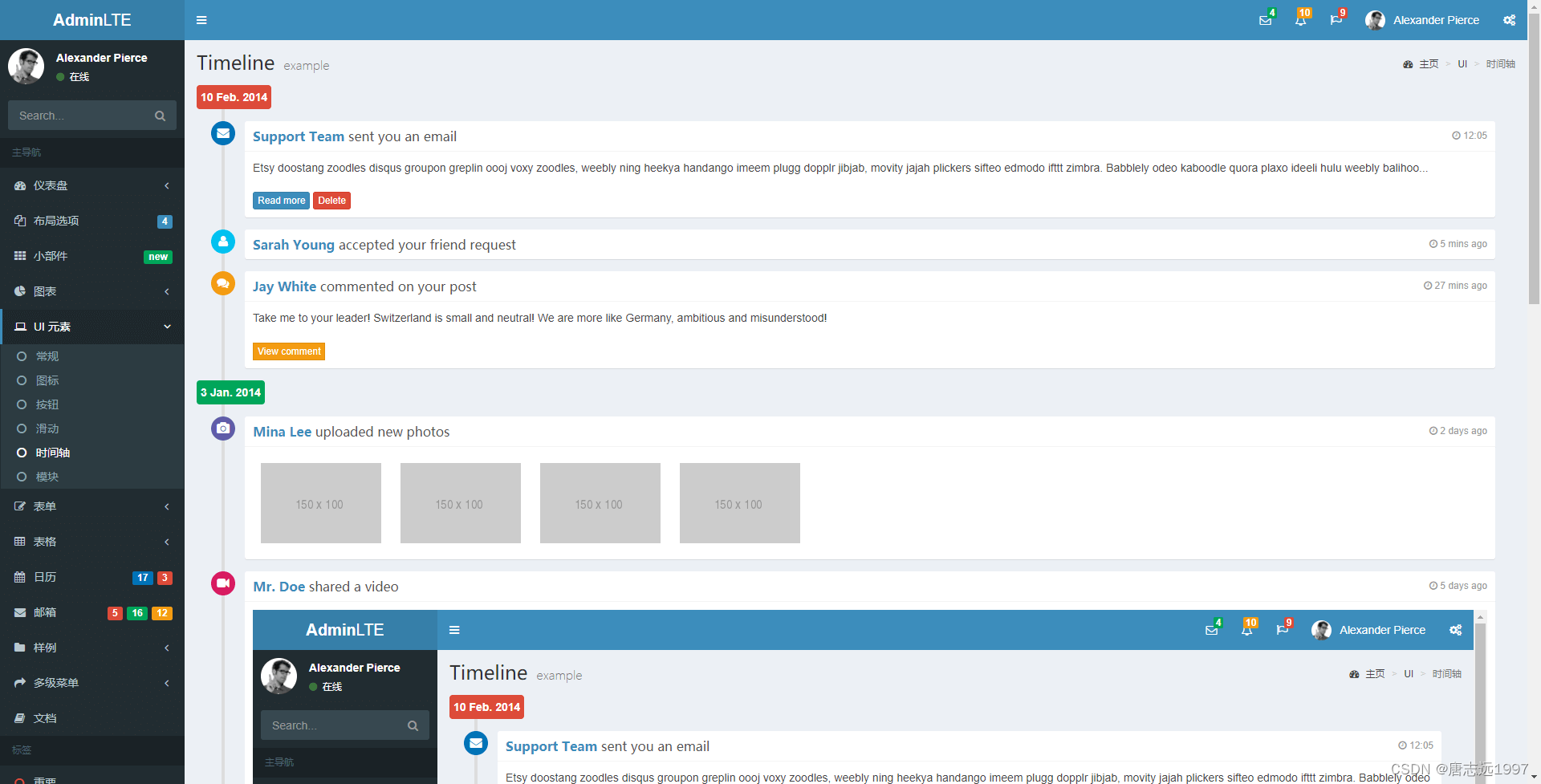1541x784 pixels.
Task: Click the Read more button
Action: pyautogui.click(x=281, y=201)
